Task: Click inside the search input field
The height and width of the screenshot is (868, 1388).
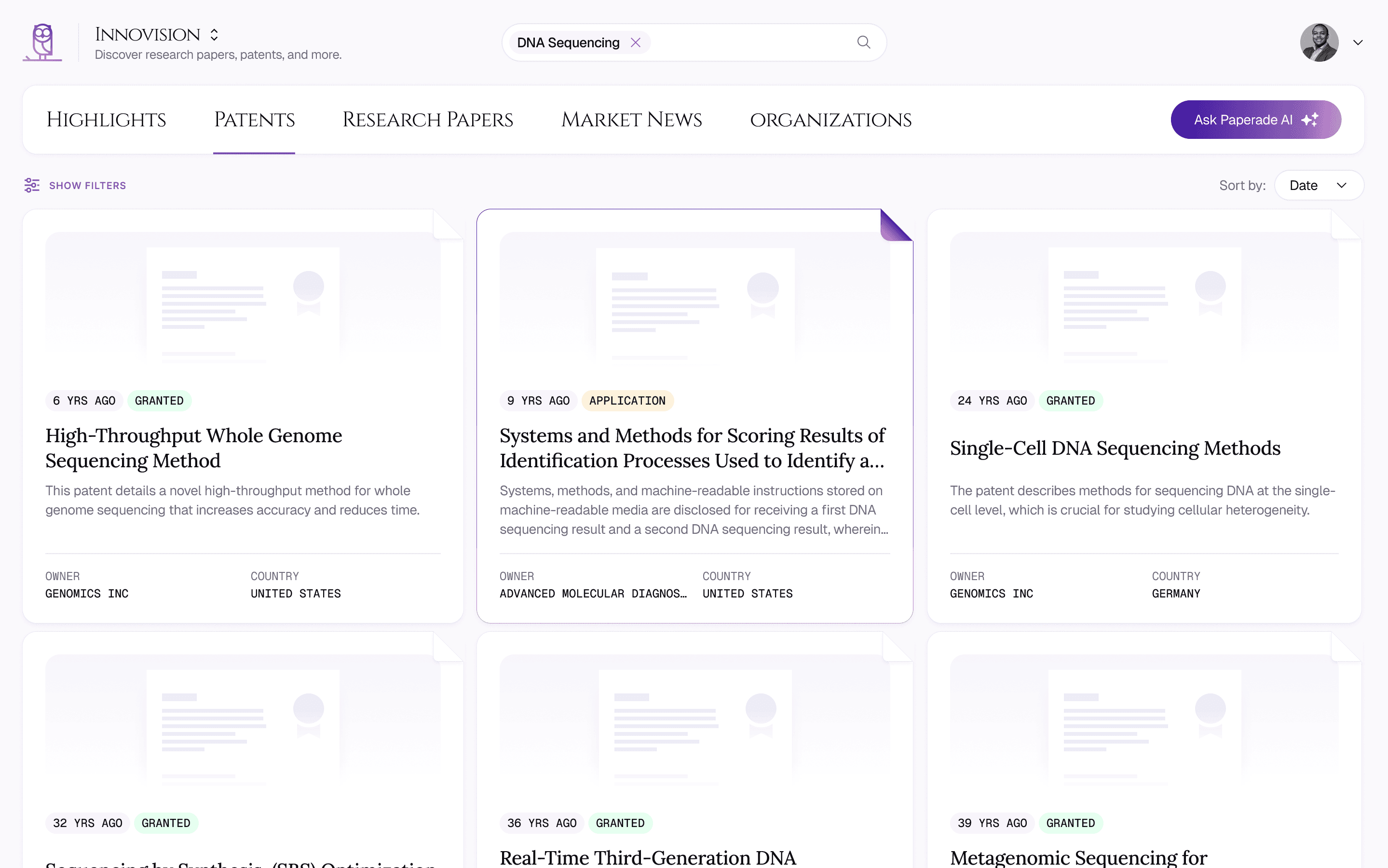Action: pos(746,42)
